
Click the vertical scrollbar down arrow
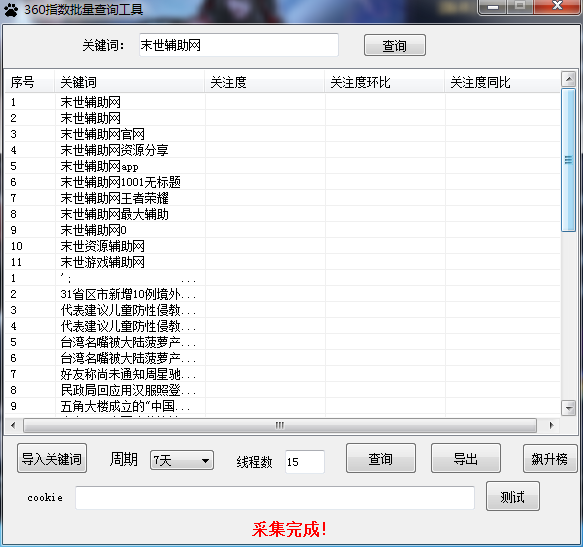click(x=568, y=408)
